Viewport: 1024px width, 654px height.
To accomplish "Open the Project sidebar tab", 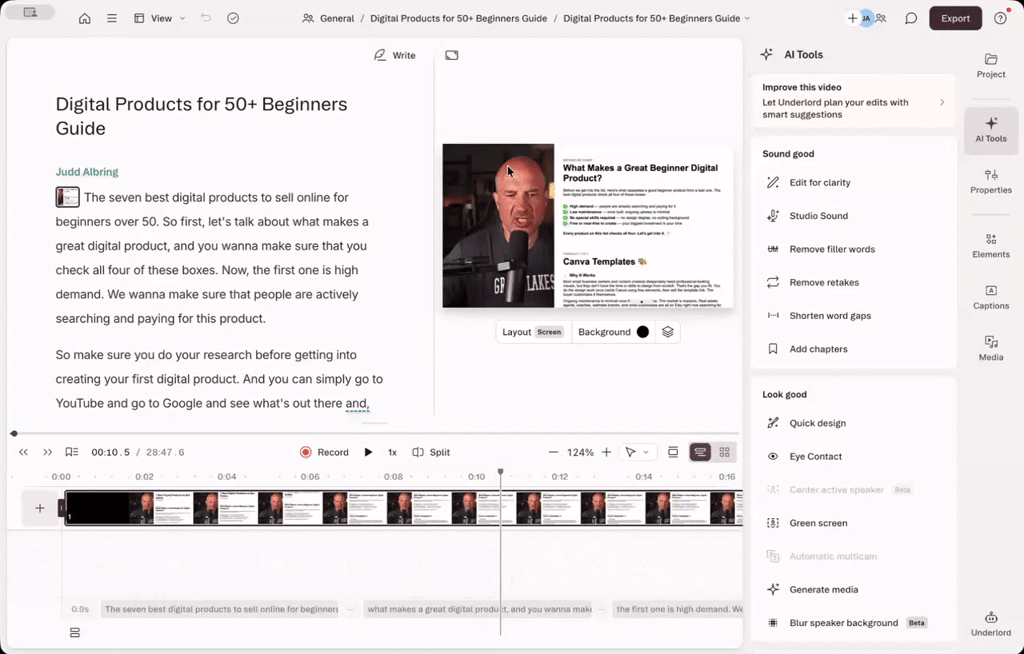I will 991,65.
